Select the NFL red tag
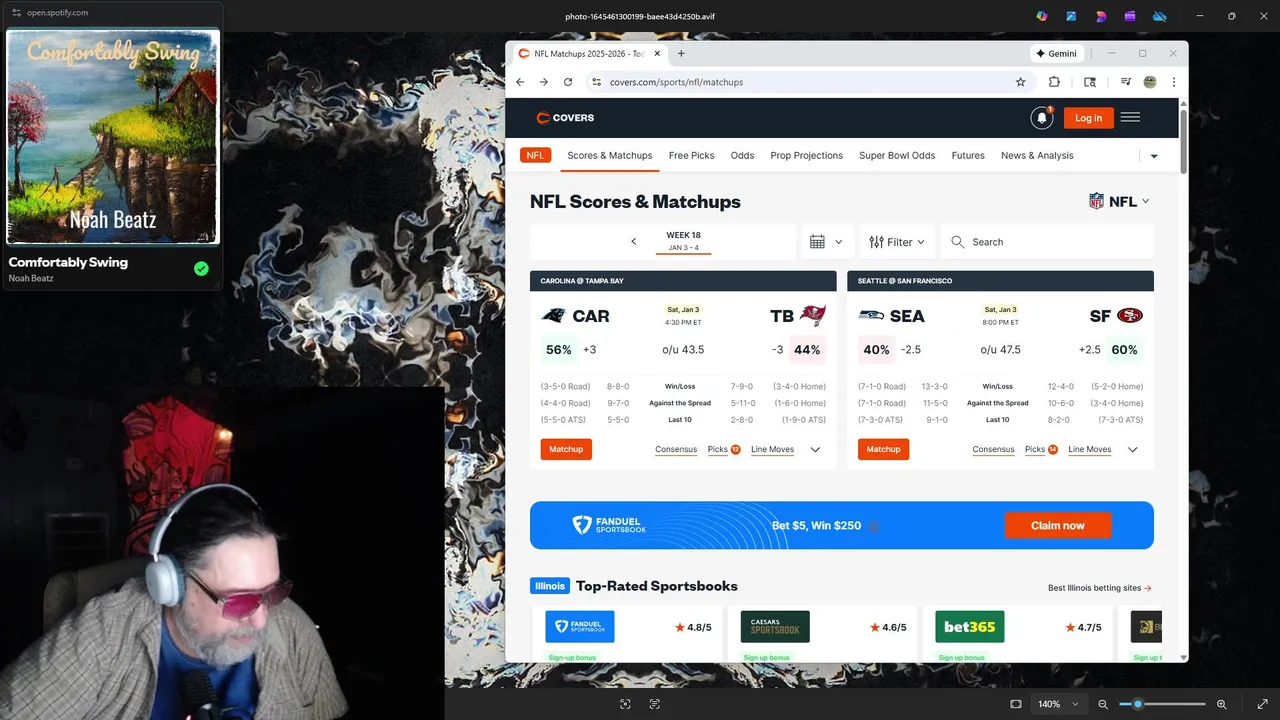The image size is (1280, 720). 535,155
